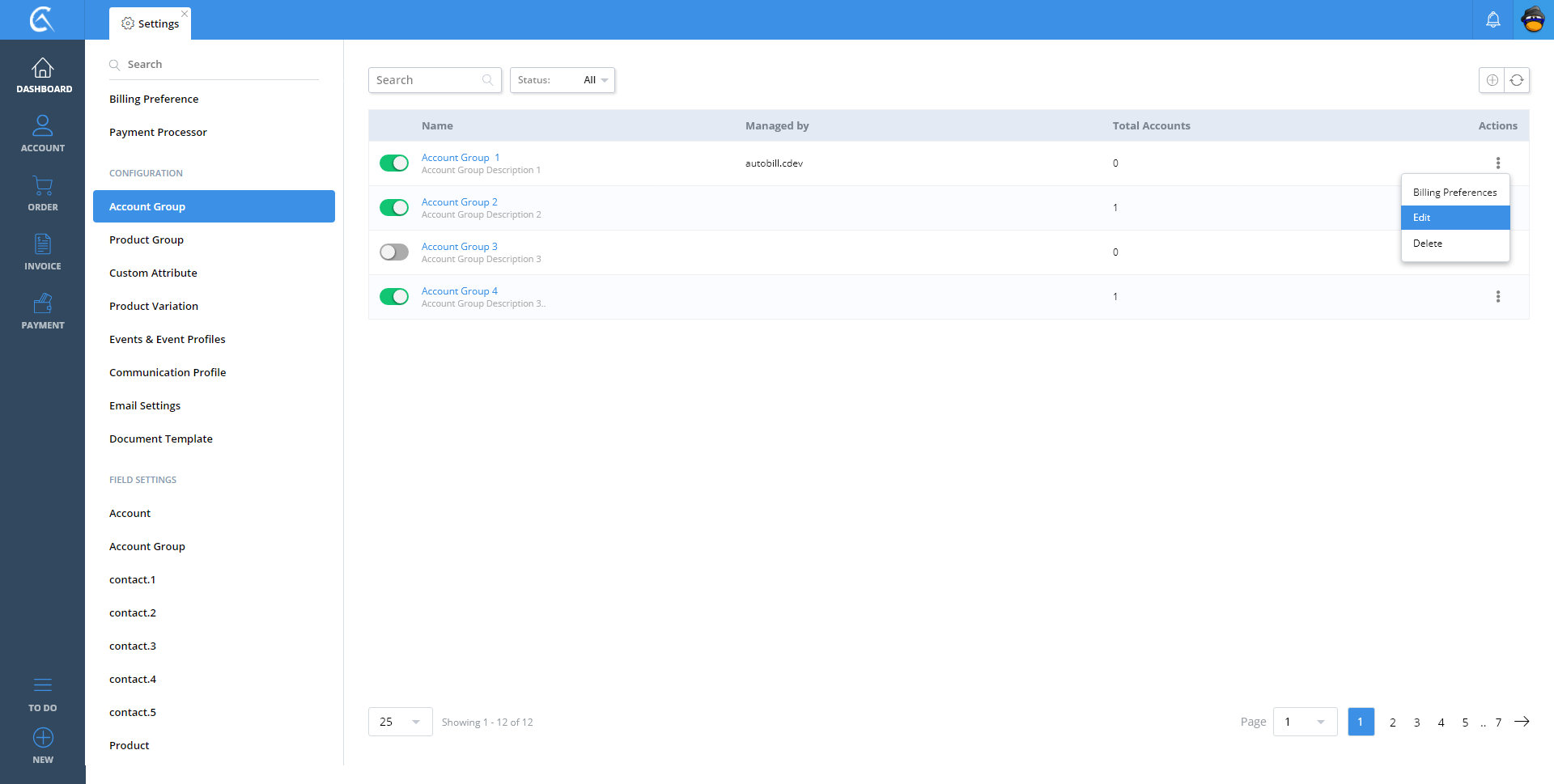Click the add account group plus icon
Viewport: 1554px width, 784px height.
[1492, 80]
